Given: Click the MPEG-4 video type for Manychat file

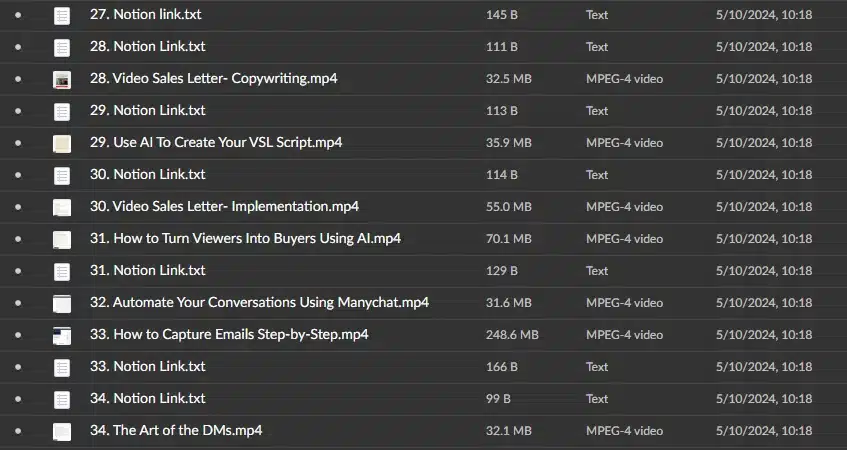Looking at the screenshot, I should [624, 303].
